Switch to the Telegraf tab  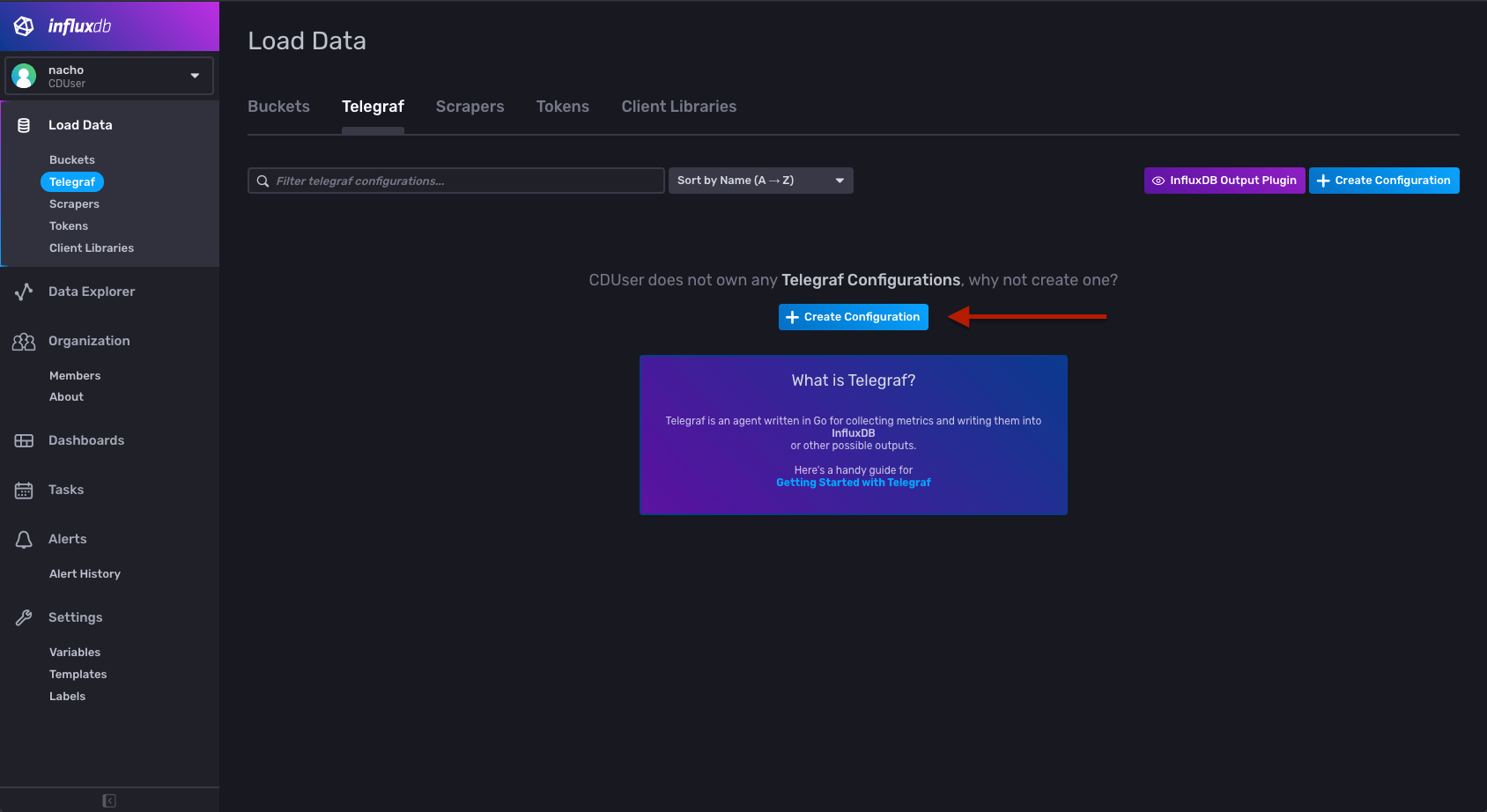(373, 107)
